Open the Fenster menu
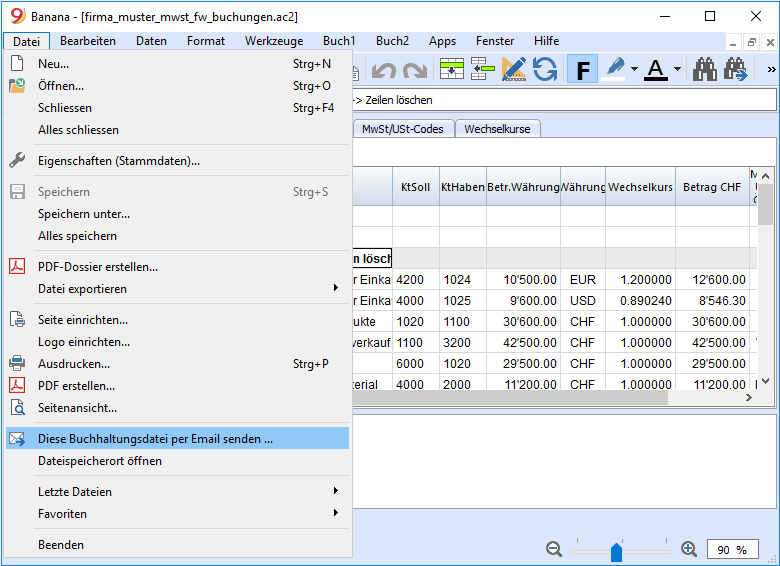Image resolution: width=780 pixels, height=566 pixels. (x=495, y=41)
